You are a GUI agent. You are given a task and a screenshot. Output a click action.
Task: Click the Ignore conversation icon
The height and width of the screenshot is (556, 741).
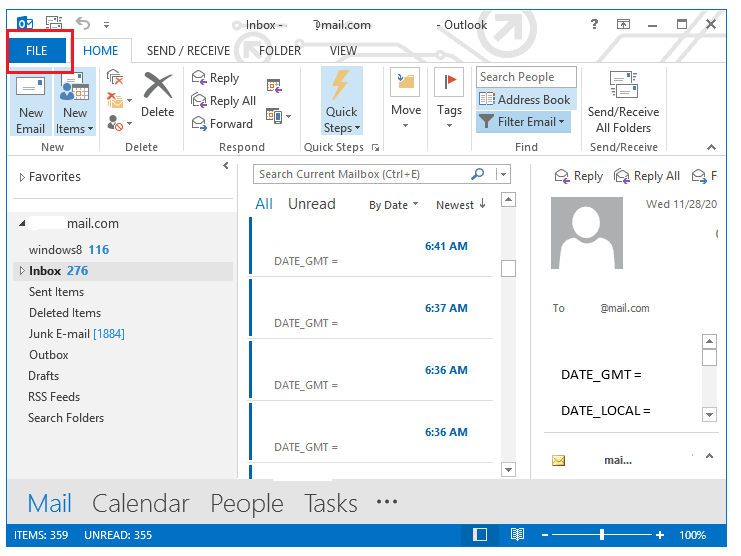pos(115,77)
